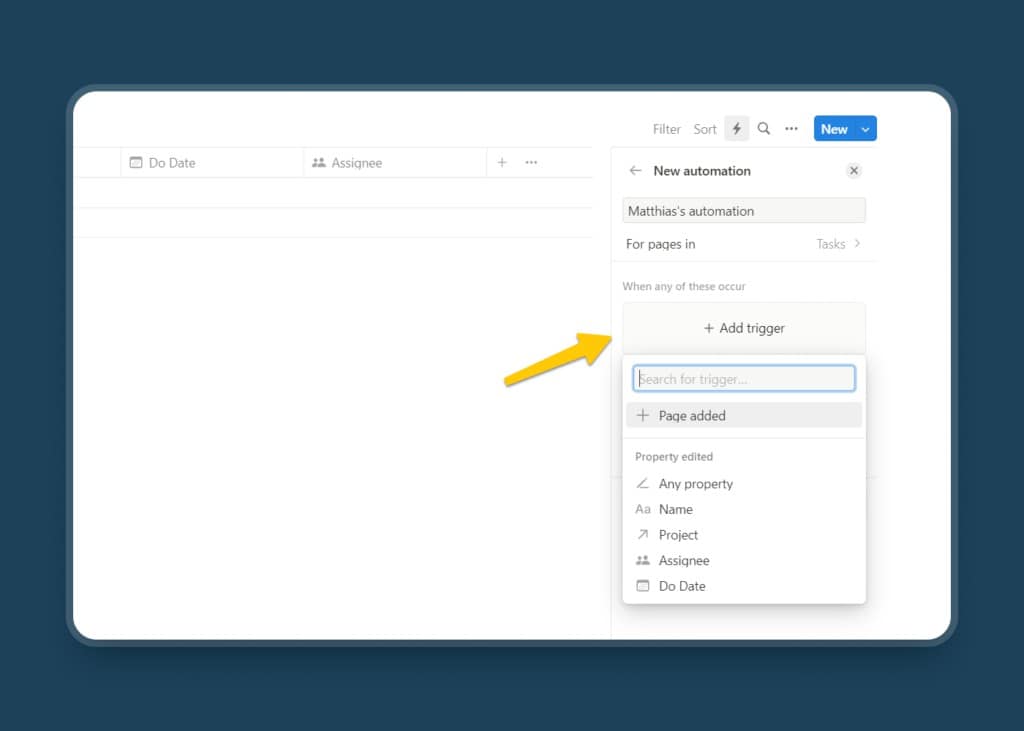1024x731 pixels.
Task: Select the Name property trigger
Action: click(x=675, y=509)
